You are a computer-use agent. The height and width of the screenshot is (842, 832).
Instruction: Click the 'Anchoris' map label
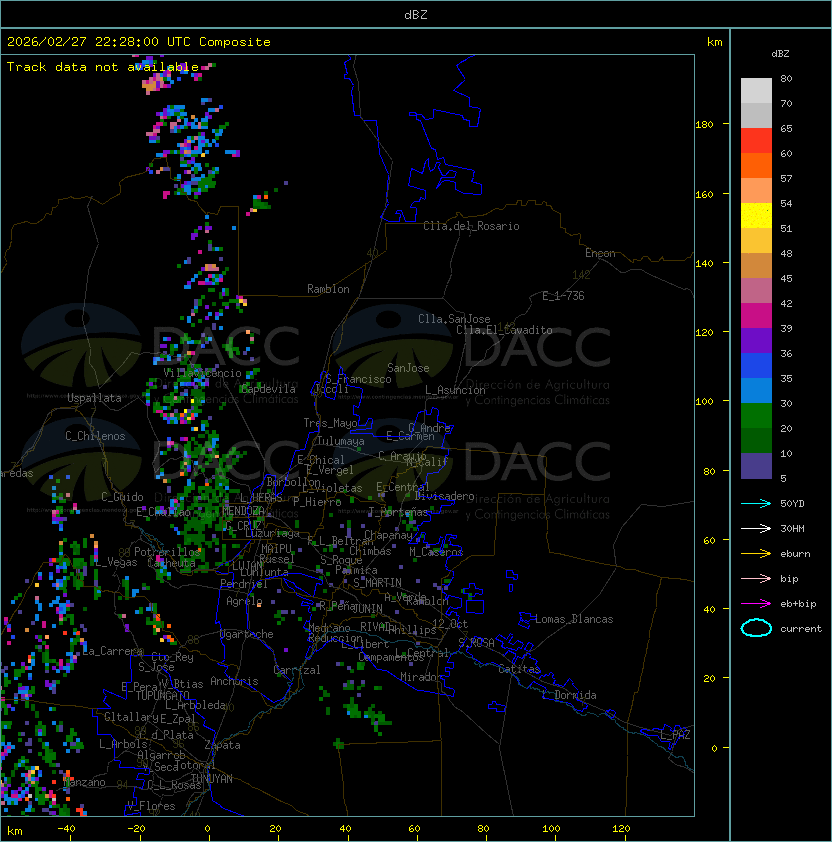[x=234, y=681]
